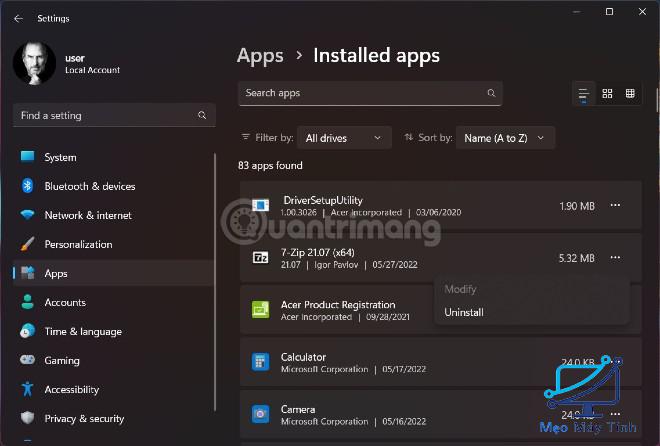Image resolution: width=660 pixels, height=446 pixels.
Task: Open Bluetooth & devices settings
Action: pos(114,186)
